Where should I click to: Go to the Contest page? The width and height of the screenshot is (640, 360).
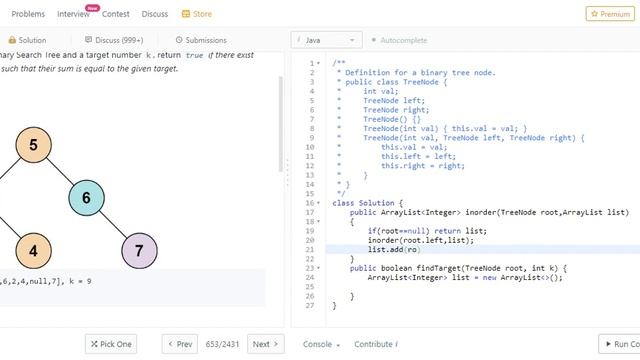(x=116, y=14)
